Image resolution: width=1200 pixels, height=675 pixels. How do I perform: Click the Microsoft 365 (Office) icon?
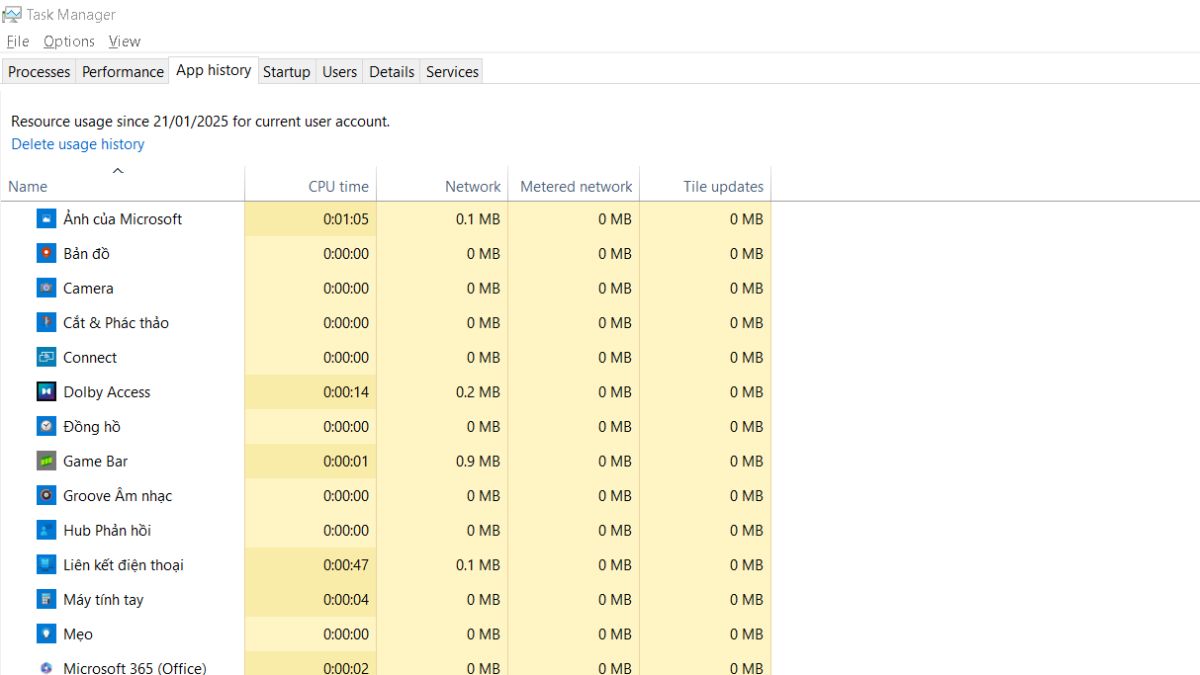coord(45,668)
